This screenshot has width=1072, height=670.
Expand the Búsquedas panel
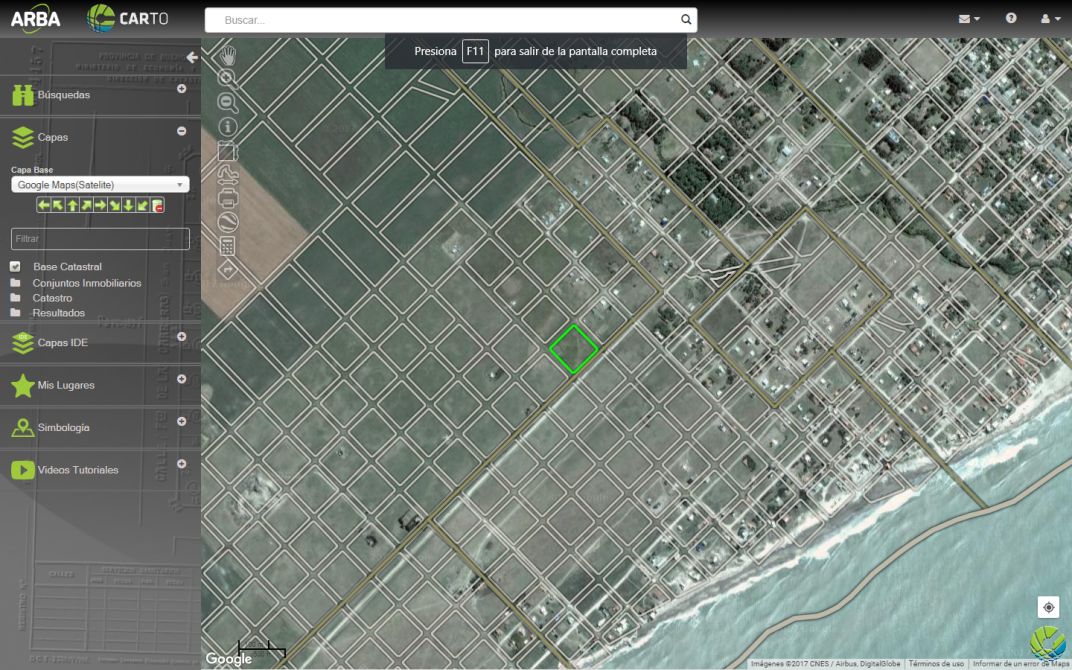click(x=181, y=89)
